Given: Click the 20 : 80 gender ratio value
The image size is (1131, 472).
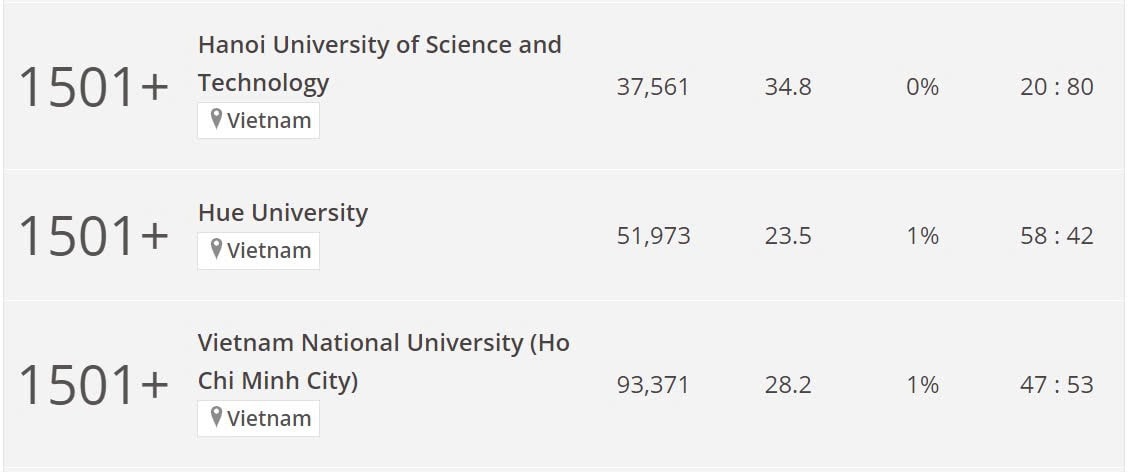Looking at the screenshot, I should click(x=1057, y=87).
